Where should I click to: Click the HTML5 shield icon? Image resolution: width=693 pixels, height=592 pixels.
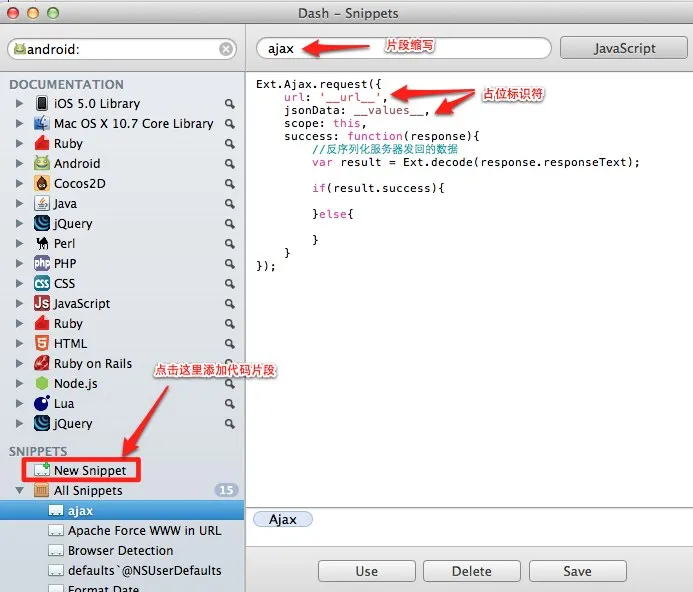coord(42,344)
